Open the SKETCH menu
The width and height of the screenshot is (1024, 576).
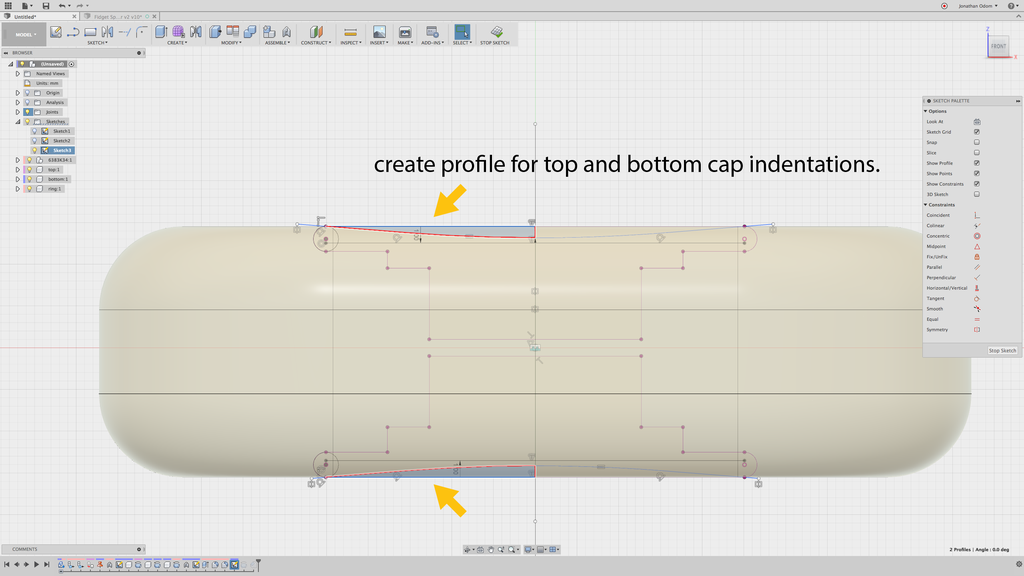pos(97,42)
